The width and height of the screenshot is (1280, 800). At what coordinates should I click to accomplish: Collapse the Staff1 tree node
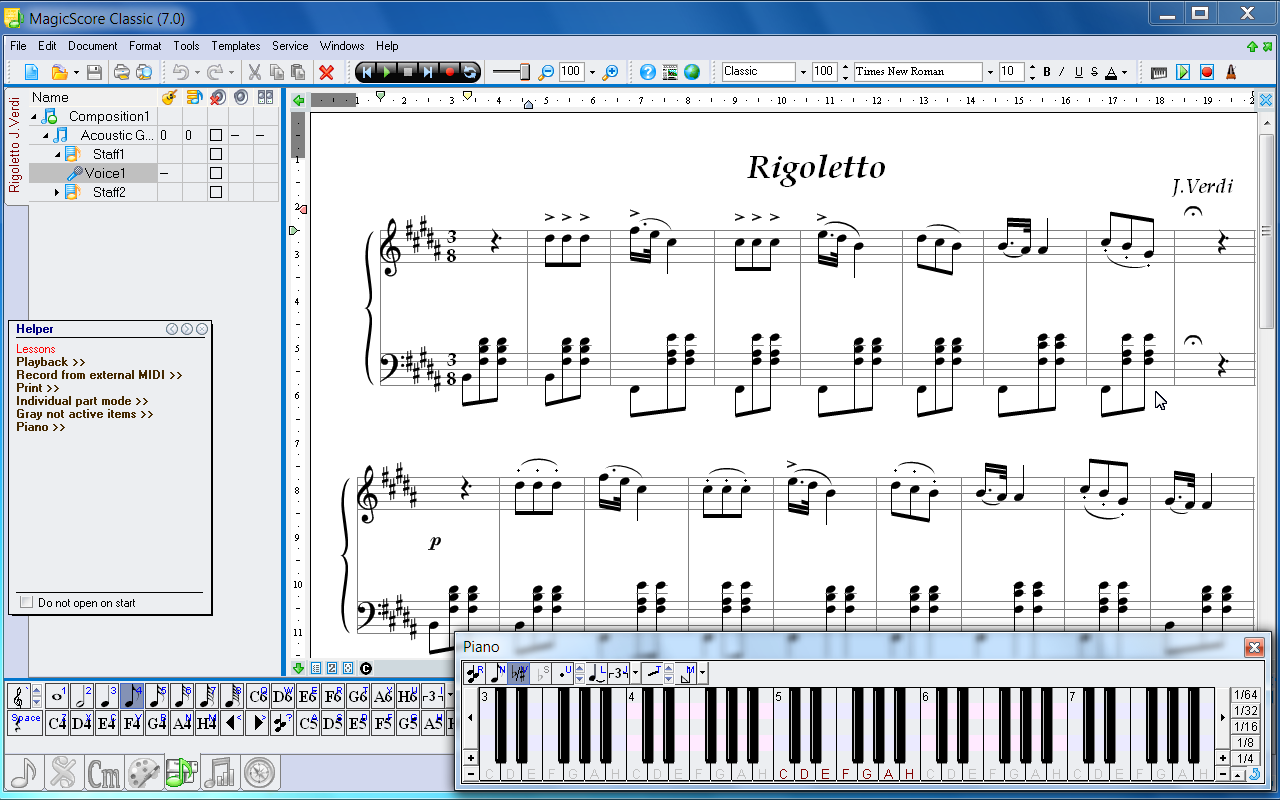(x=57, y=154)
